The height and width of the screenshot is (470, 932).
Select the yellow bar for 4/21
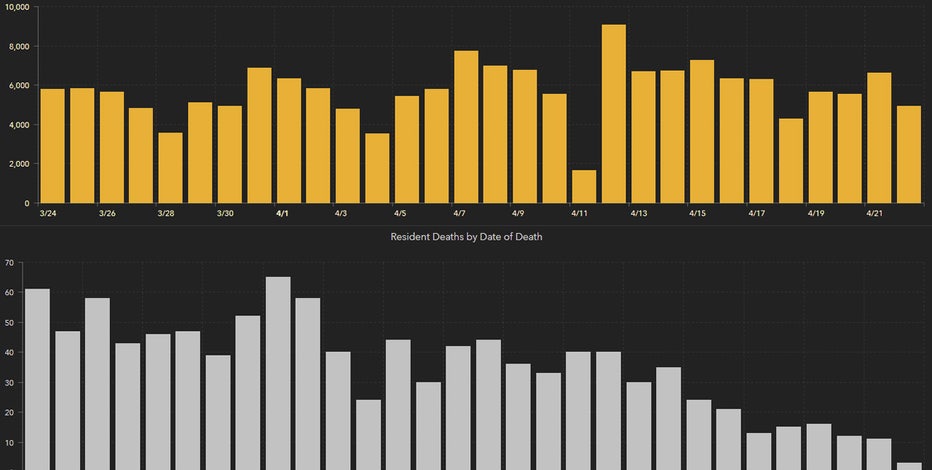coord(879,138)
